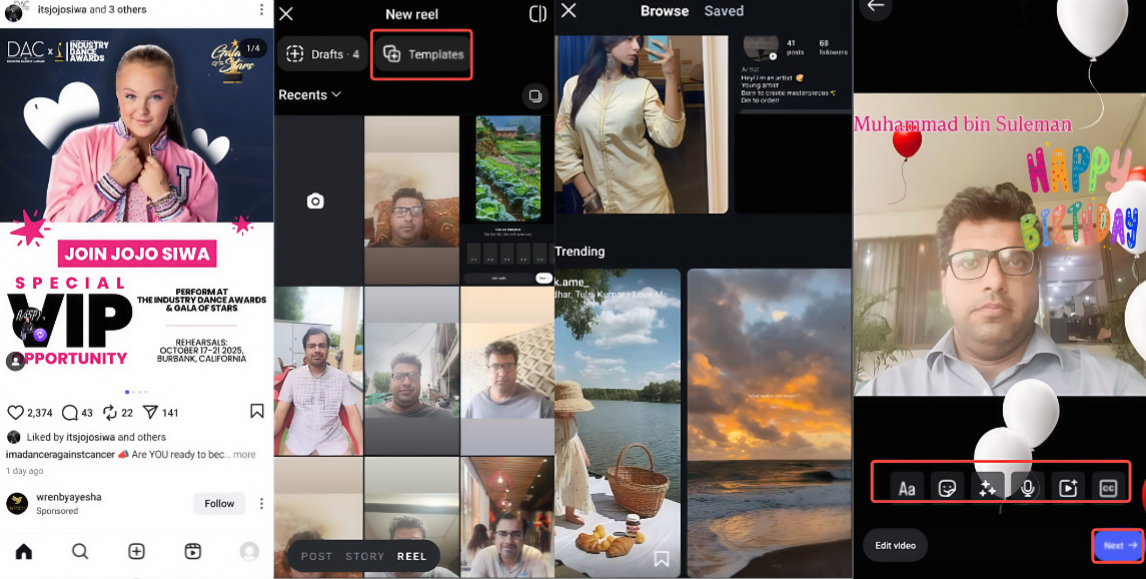
Task: Tap the 1/4 carousel counter
Action: [253, 48]
